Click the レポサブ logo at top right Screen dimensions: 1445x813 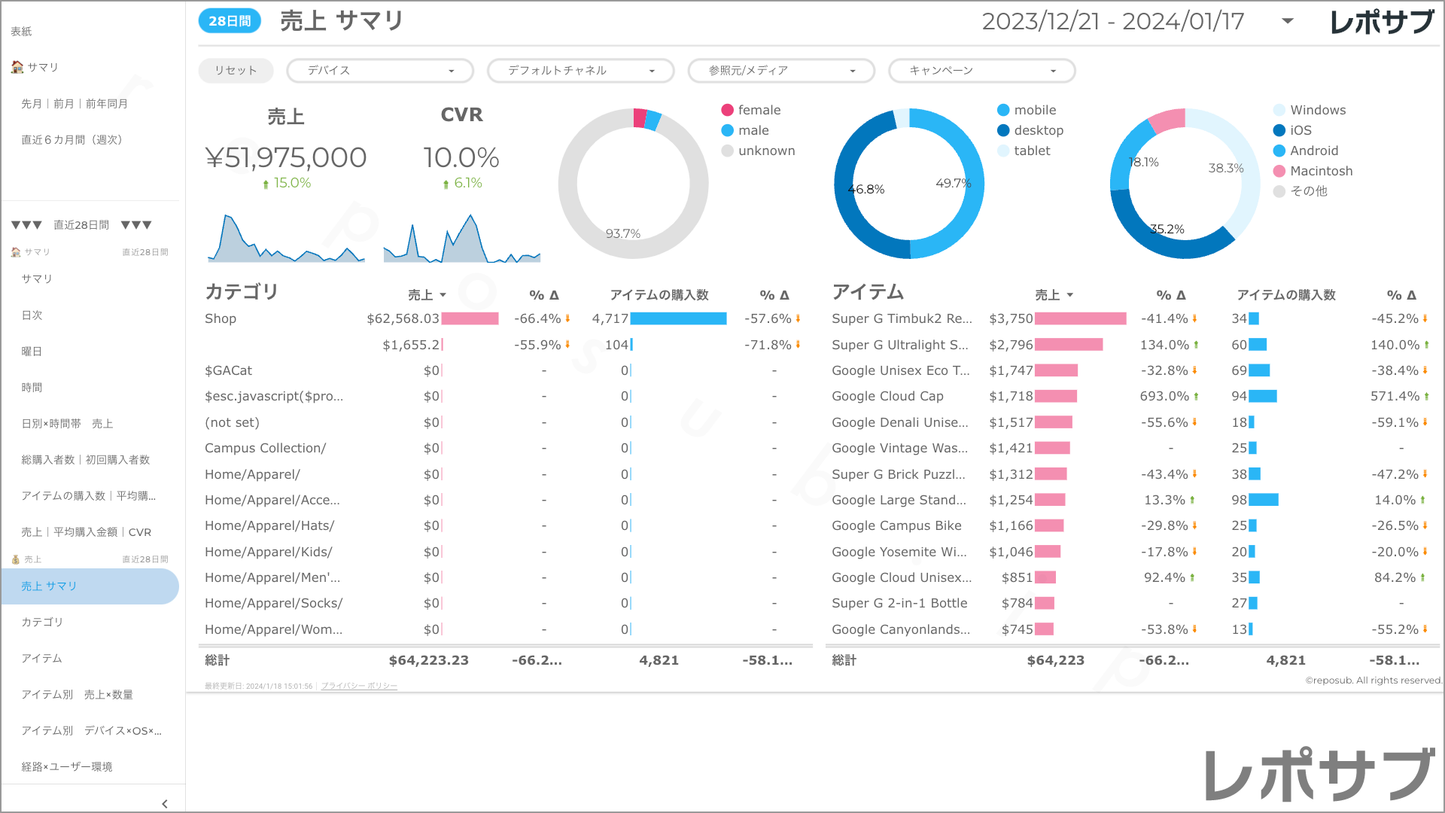pyautogui.click(x=1381, y=22)
